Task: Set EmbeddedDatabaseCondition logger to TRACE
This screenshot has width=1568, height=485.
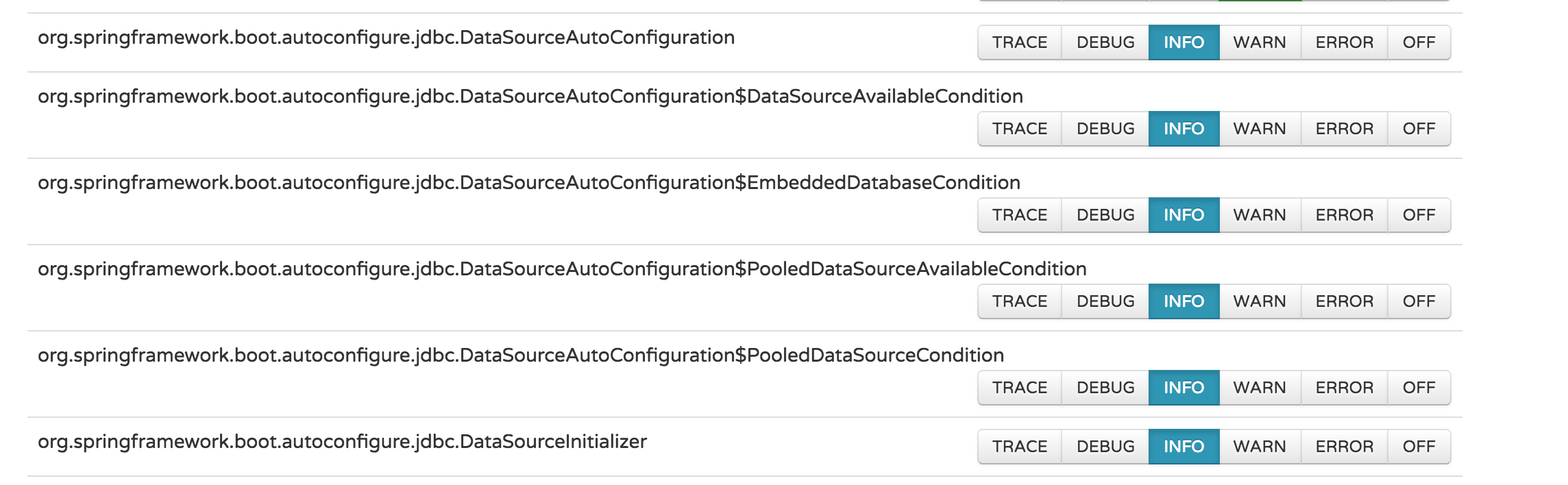Action: tap(1020, 215)
